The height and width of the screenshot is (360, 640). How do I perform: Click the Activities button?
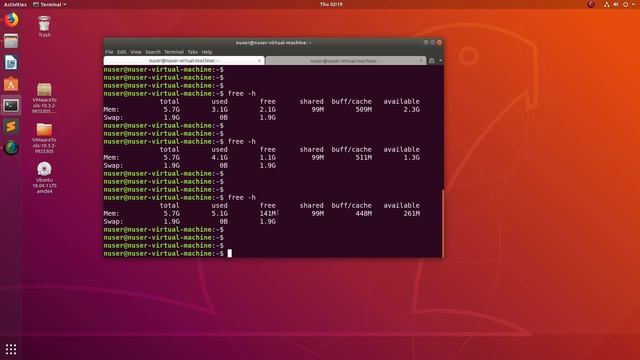click(x=15, y=4)
